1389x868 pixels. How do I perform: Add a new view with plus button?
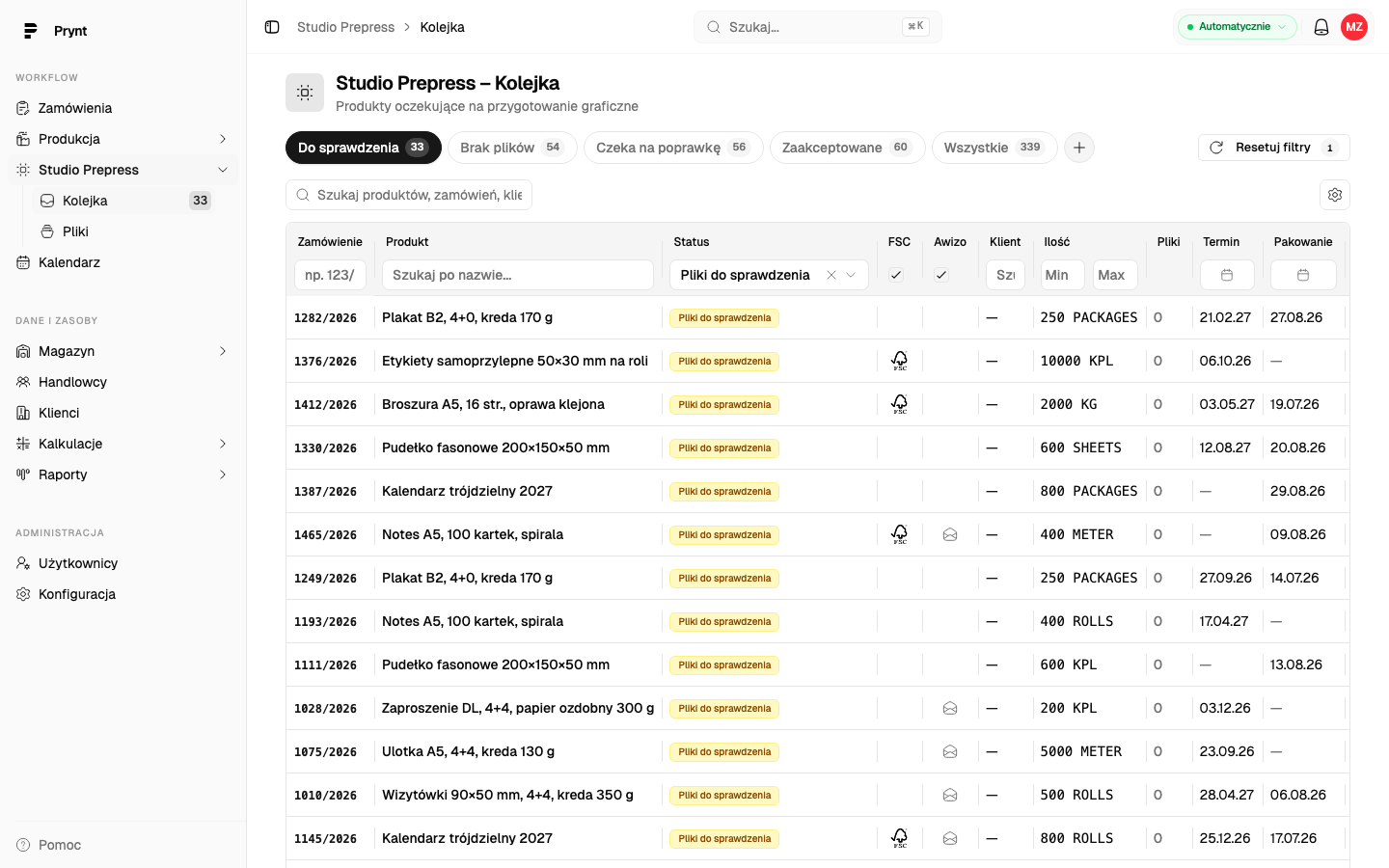(x=1079, y=148)
